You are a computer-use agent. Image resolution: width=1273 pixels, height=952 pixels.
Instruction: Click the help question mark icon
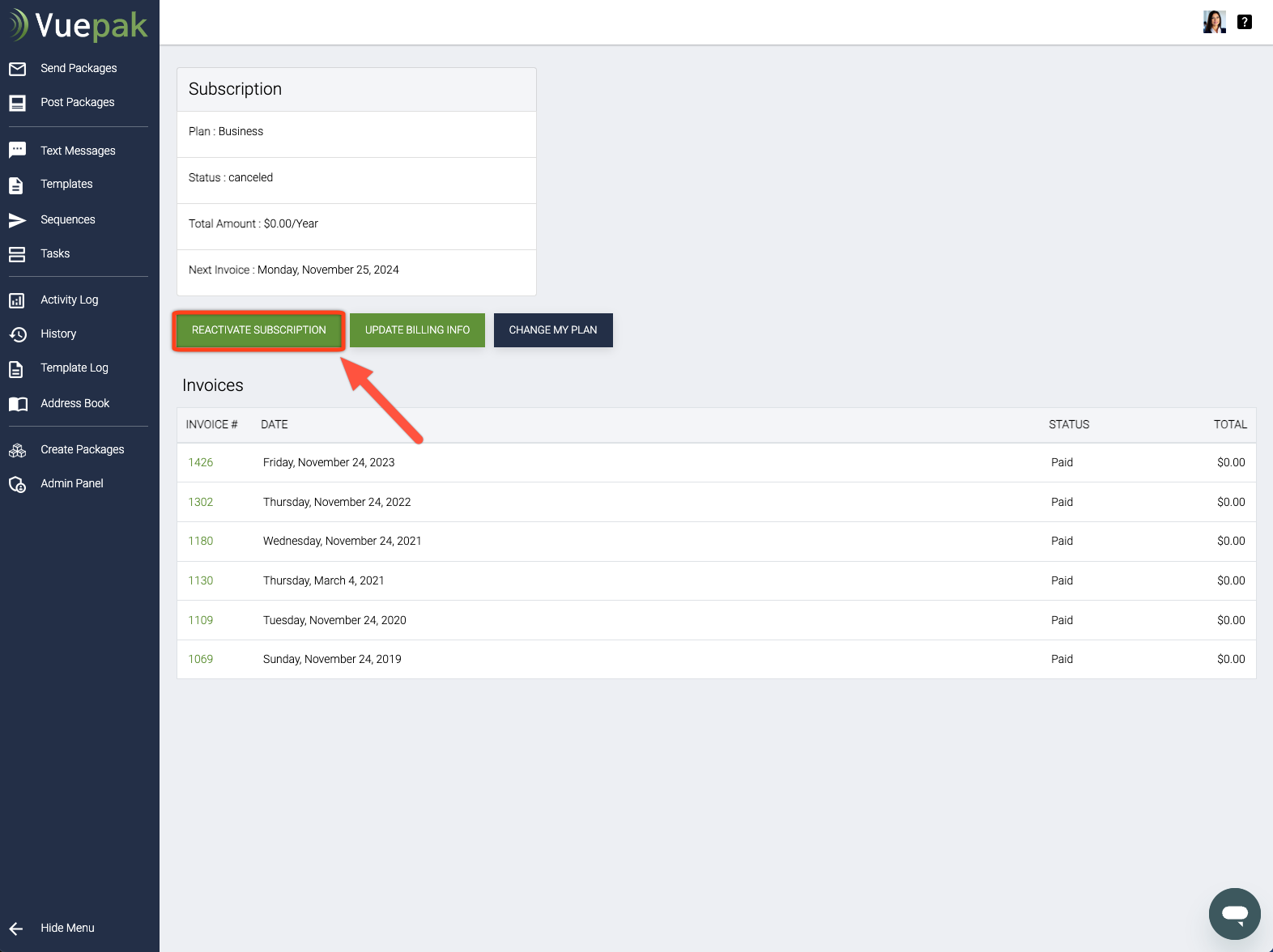1245,22
